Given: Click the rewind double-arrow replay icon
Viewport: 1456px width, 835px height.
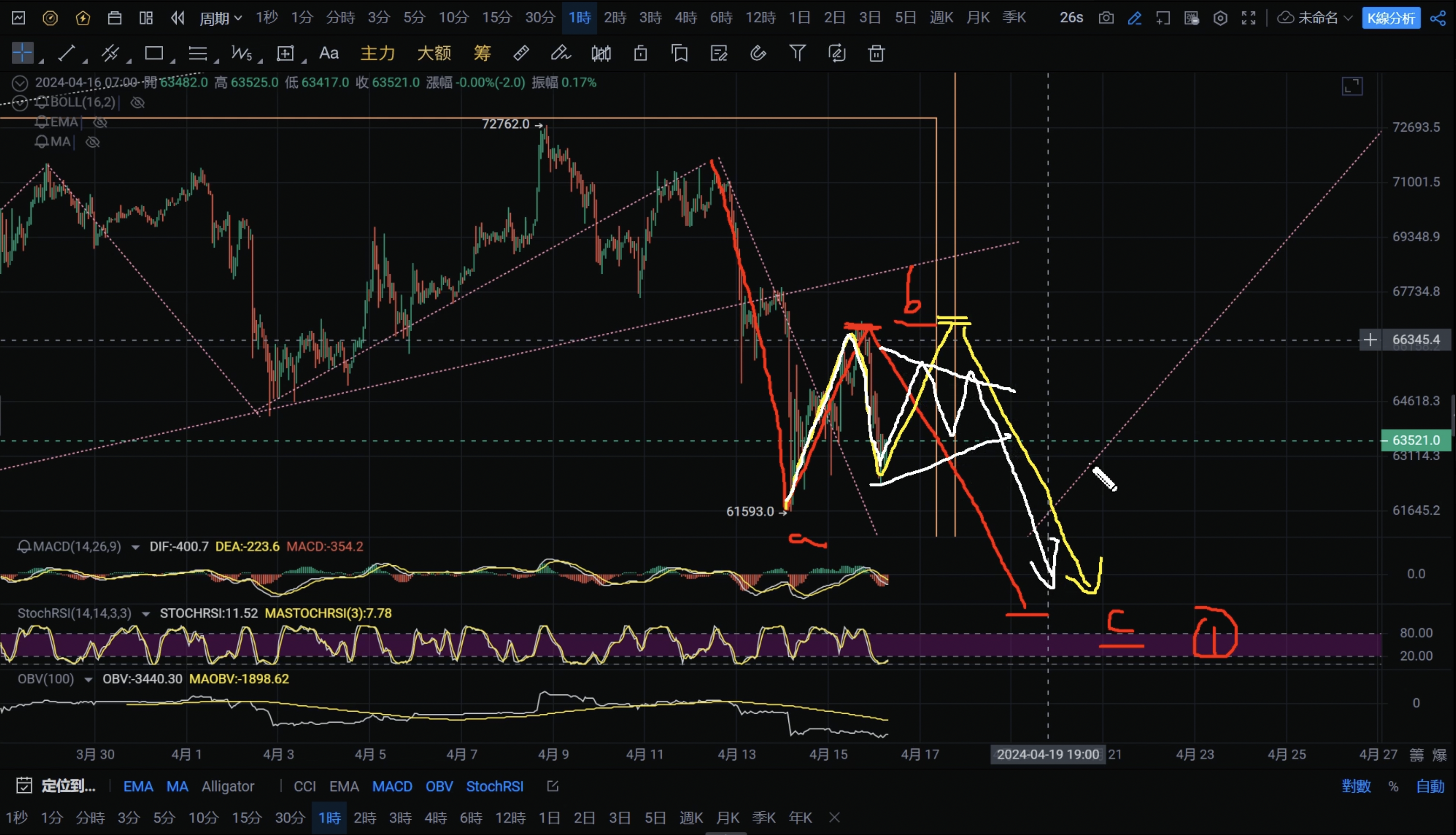Looking at the screenshot, I should click(178, 18).
